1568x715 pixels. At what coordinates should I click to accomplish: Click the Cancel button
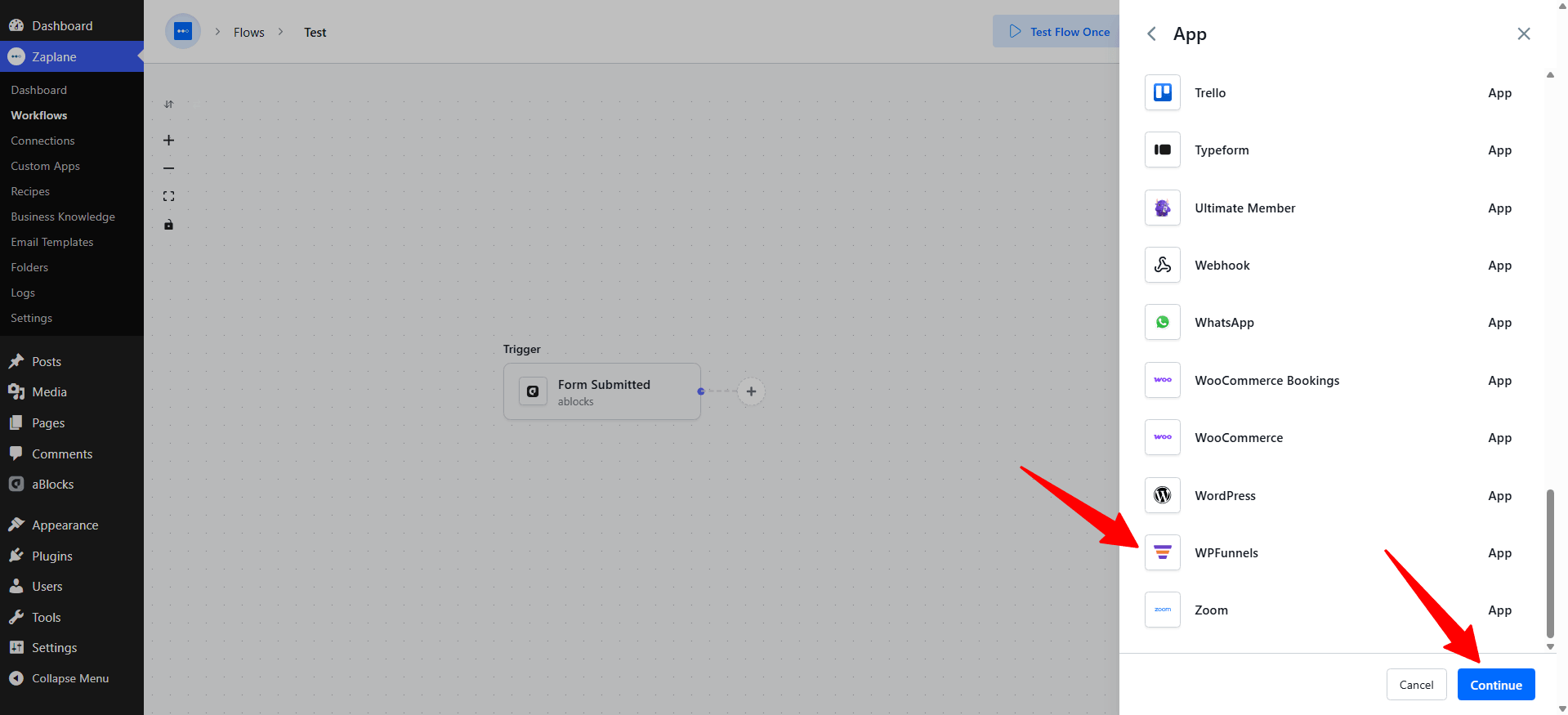[1416, 685]
